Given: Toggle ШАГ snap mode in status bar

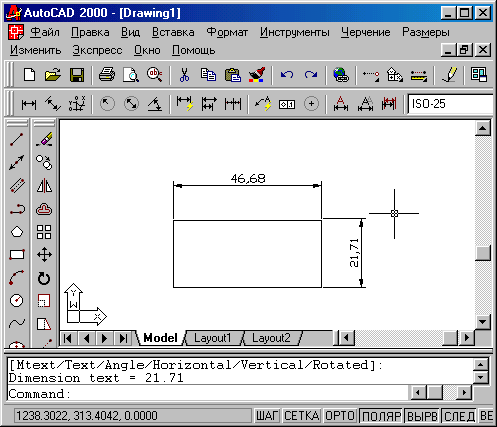Looking at the screenshot, I should point(267,416).
